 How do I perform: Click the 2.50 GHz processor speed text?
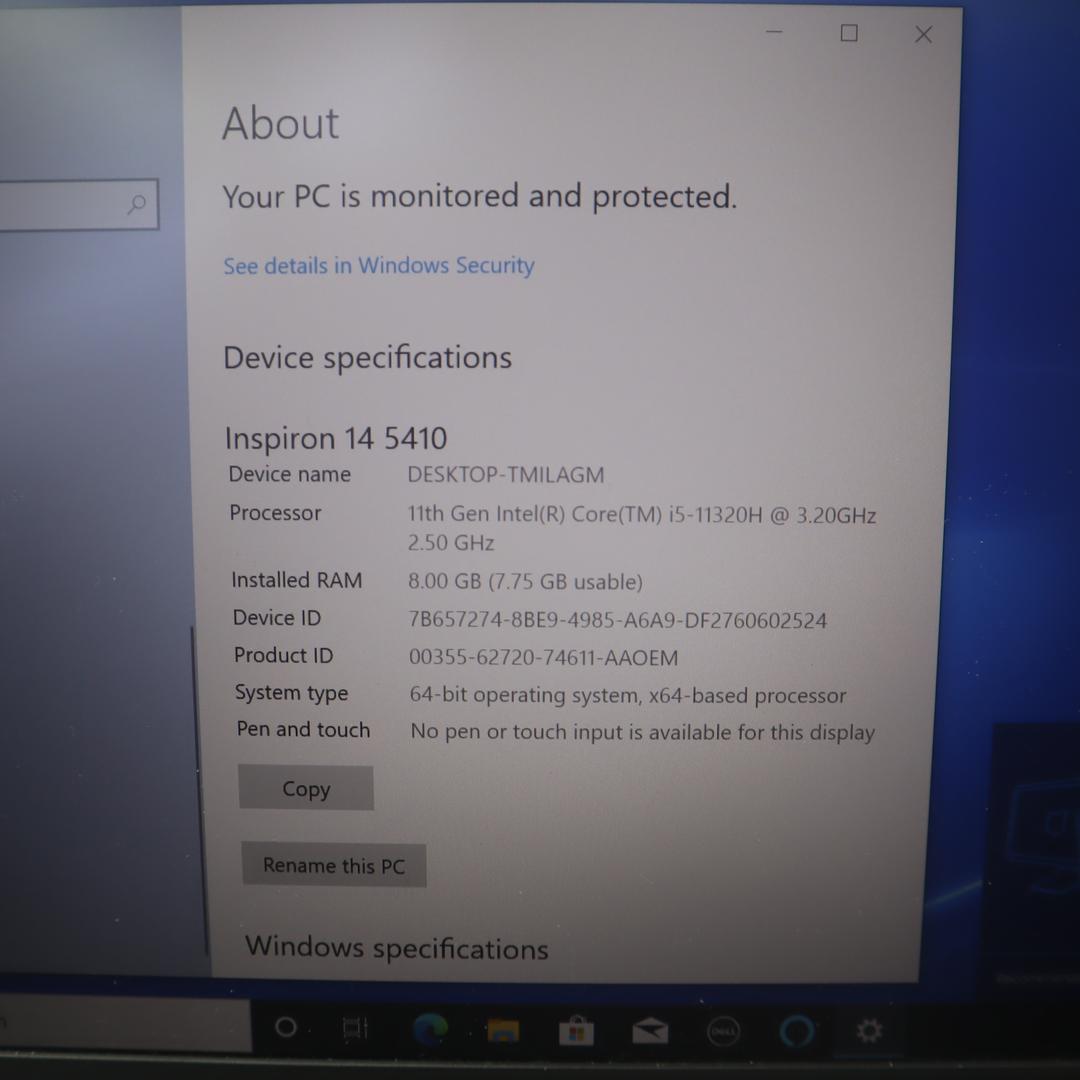pos(451,543)
